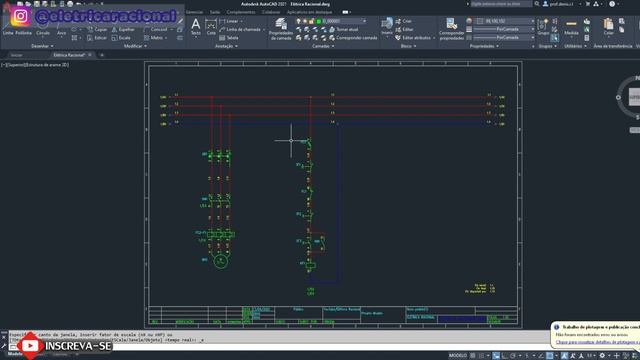Expand the Bloco panel
The width and height of the screenshot is (640, 360).
click(408, 46)
